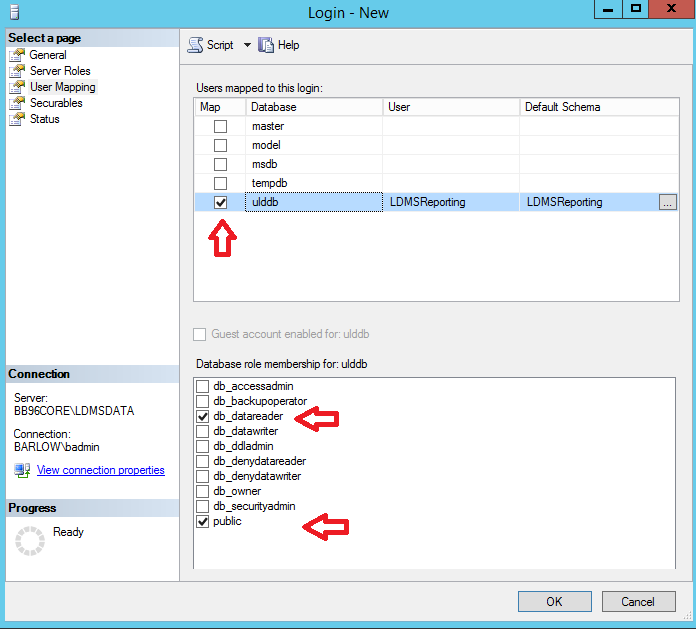Screen dimensions: 696x629
Task: Select the User Mapping page icon
Action: [16, 87]
